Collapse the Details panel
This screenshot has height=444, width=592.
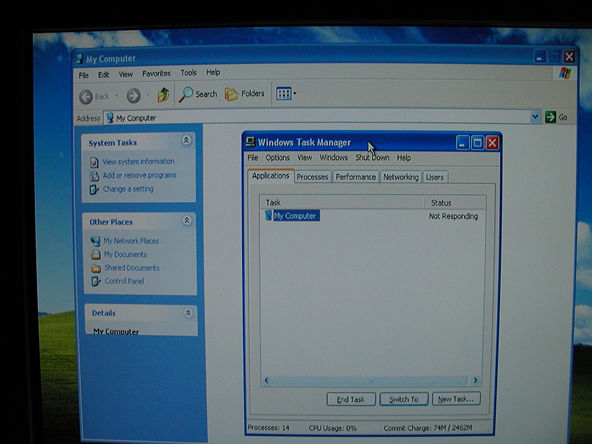(188, 313)
